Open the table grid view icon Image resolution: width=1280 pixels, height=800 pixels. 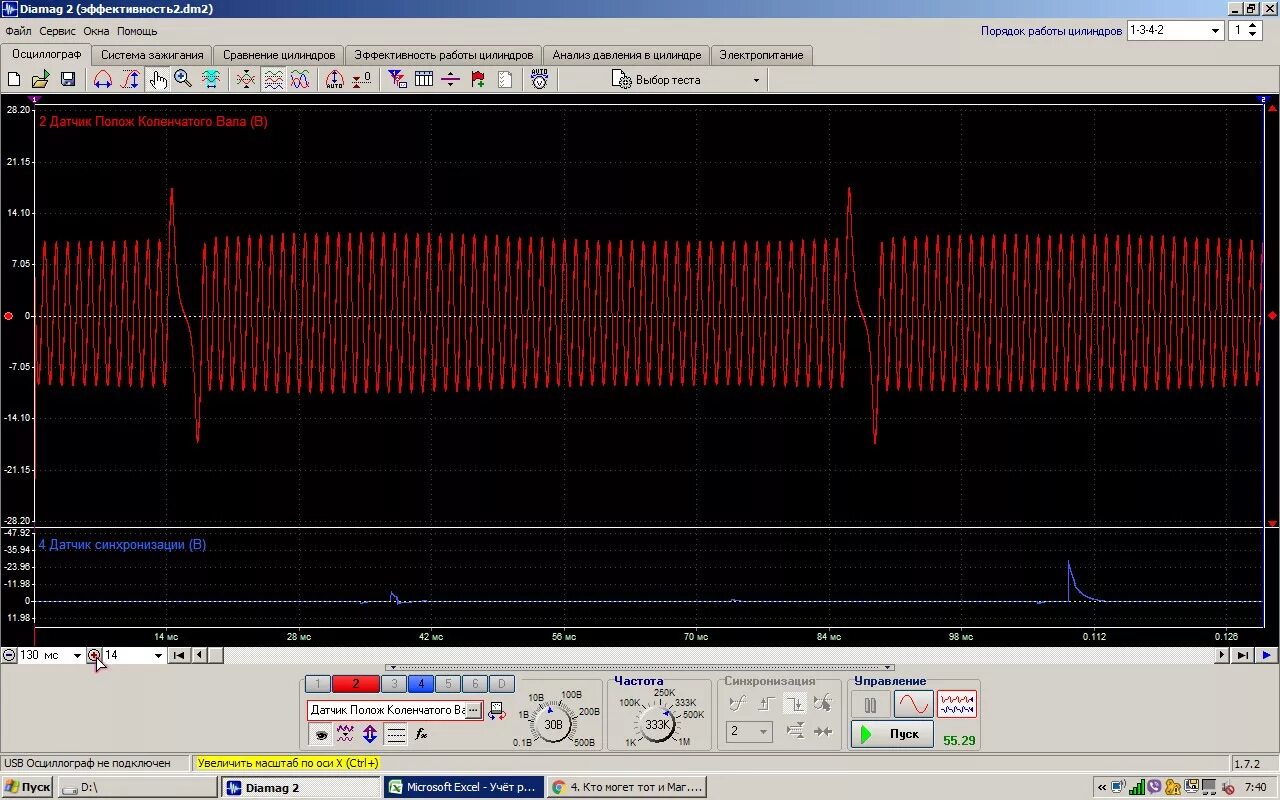point(424,79)
